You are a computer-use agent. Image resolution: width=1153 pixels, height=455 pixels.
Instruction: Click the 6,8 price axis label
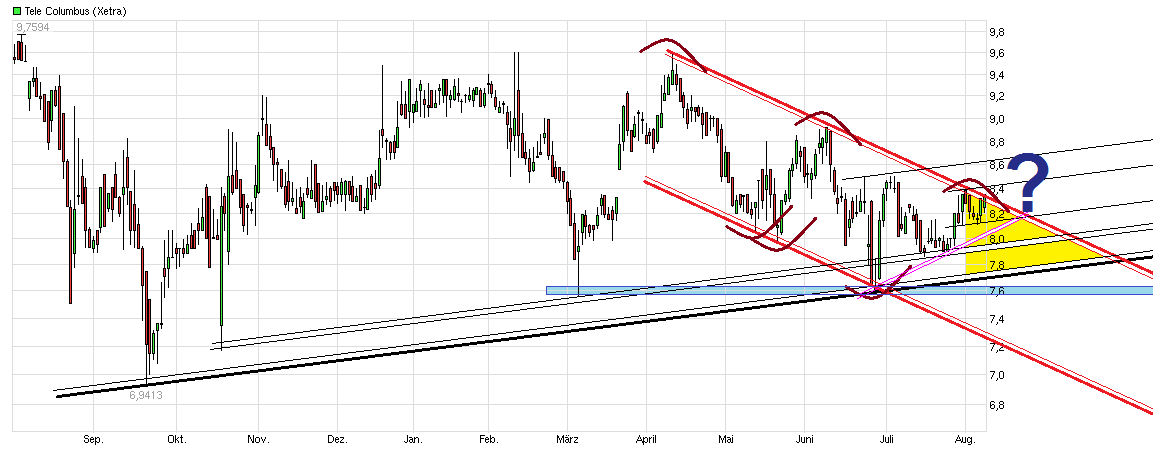997,406
